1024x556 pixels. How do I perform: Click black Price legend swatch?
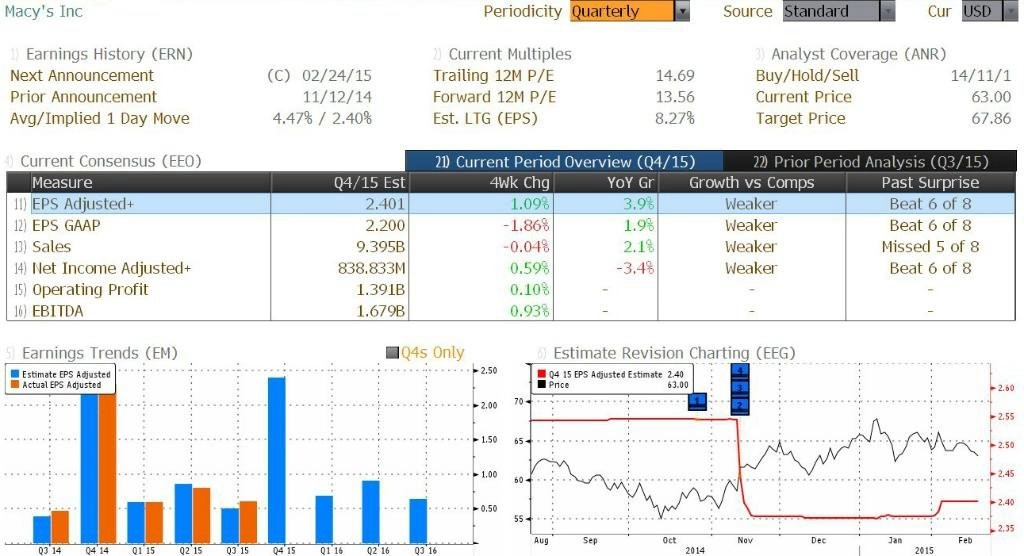(x=541, y=385)
